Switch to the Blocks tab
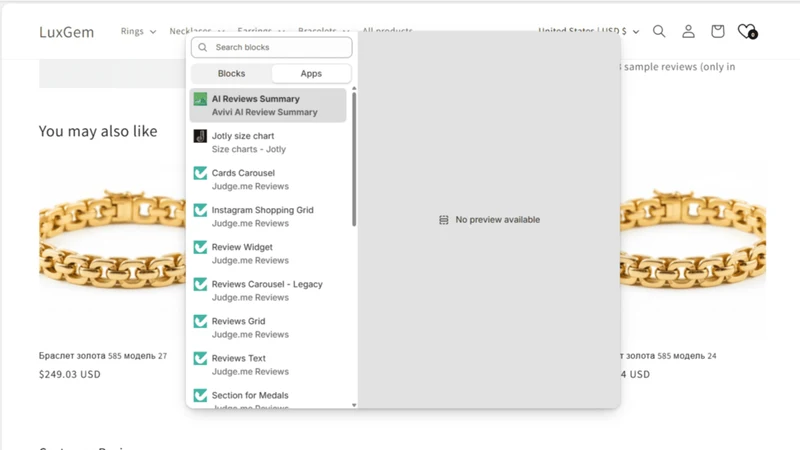The image size is (800, 450). click(x=231, y=73)
